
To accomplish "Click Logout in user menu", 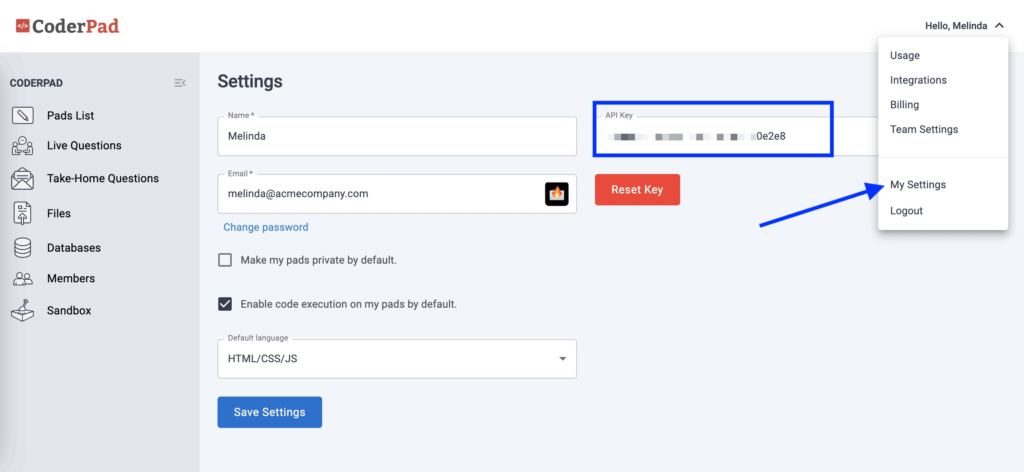I will [906, 211].
